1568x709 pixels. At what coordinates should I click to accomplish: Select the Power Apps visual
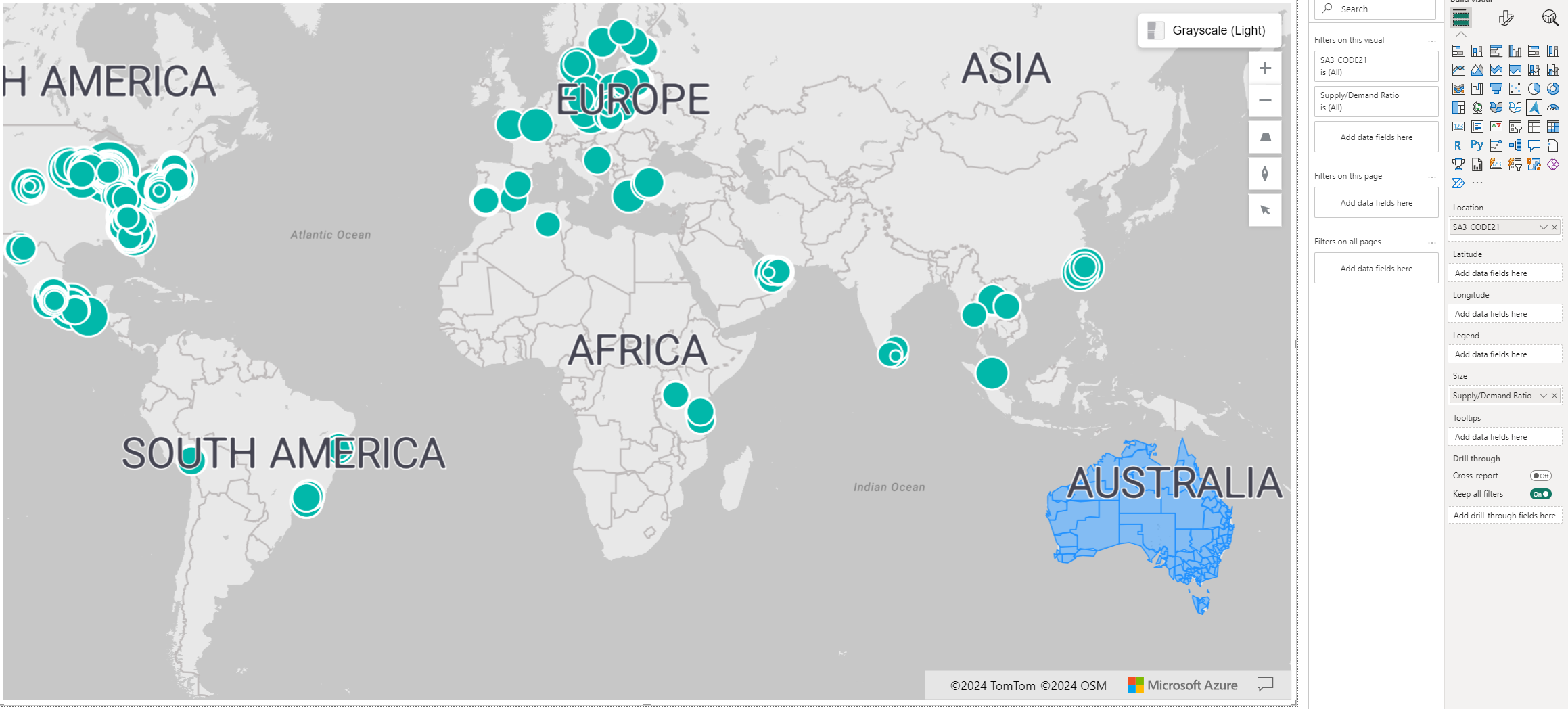click(x=1553, y=164)
